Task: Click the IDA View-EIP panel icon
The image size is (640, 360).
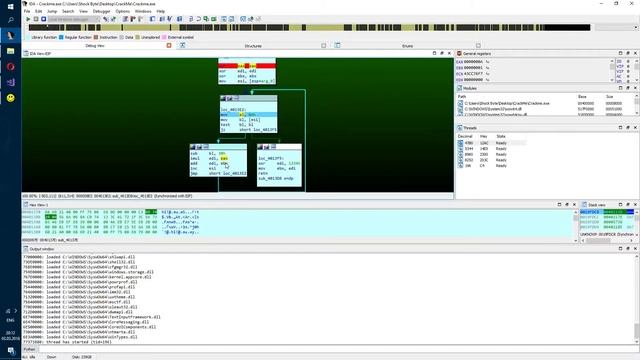Action: (26, 53)
